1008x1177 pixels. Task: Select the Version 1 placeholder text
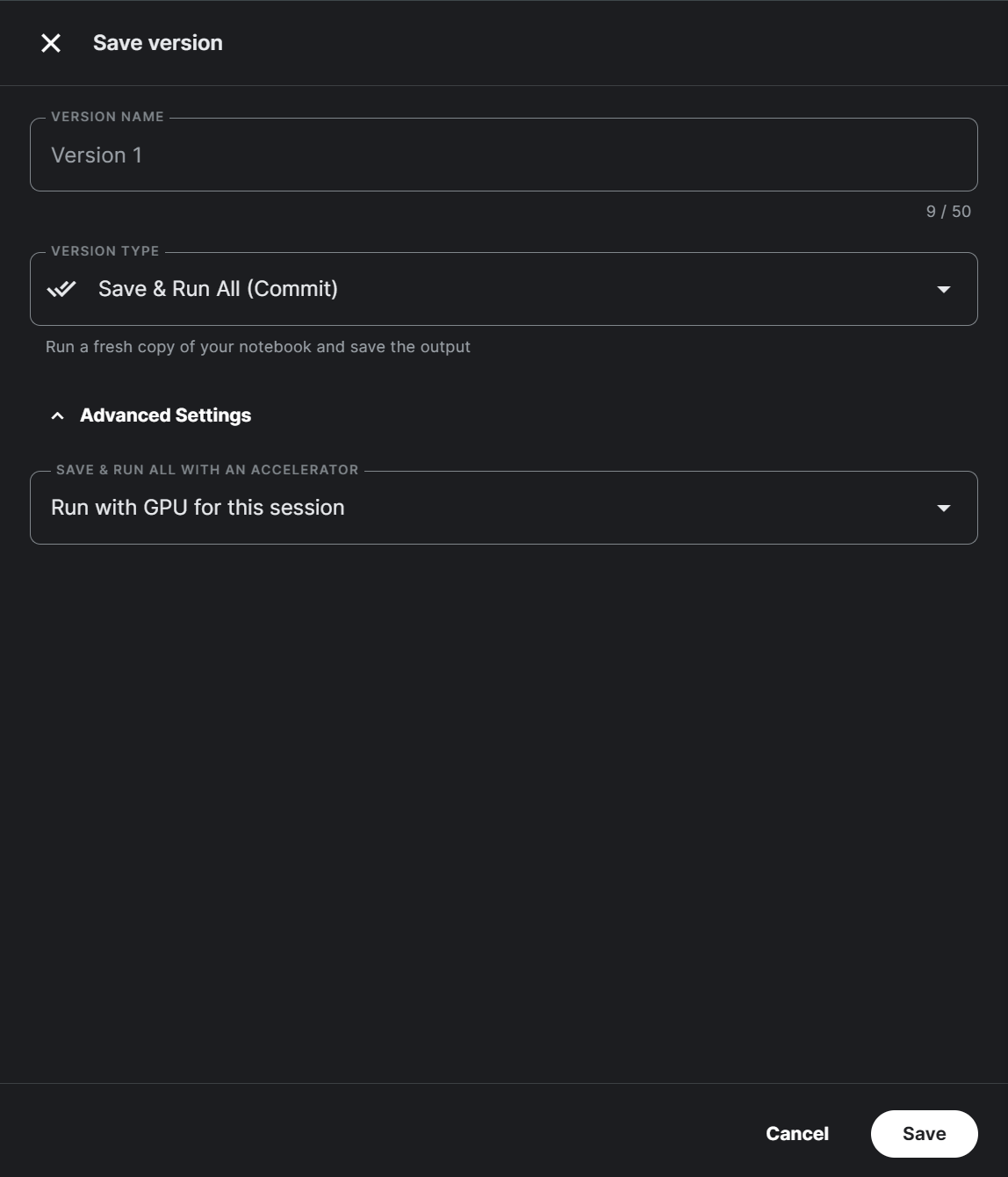tap(97, 155)
